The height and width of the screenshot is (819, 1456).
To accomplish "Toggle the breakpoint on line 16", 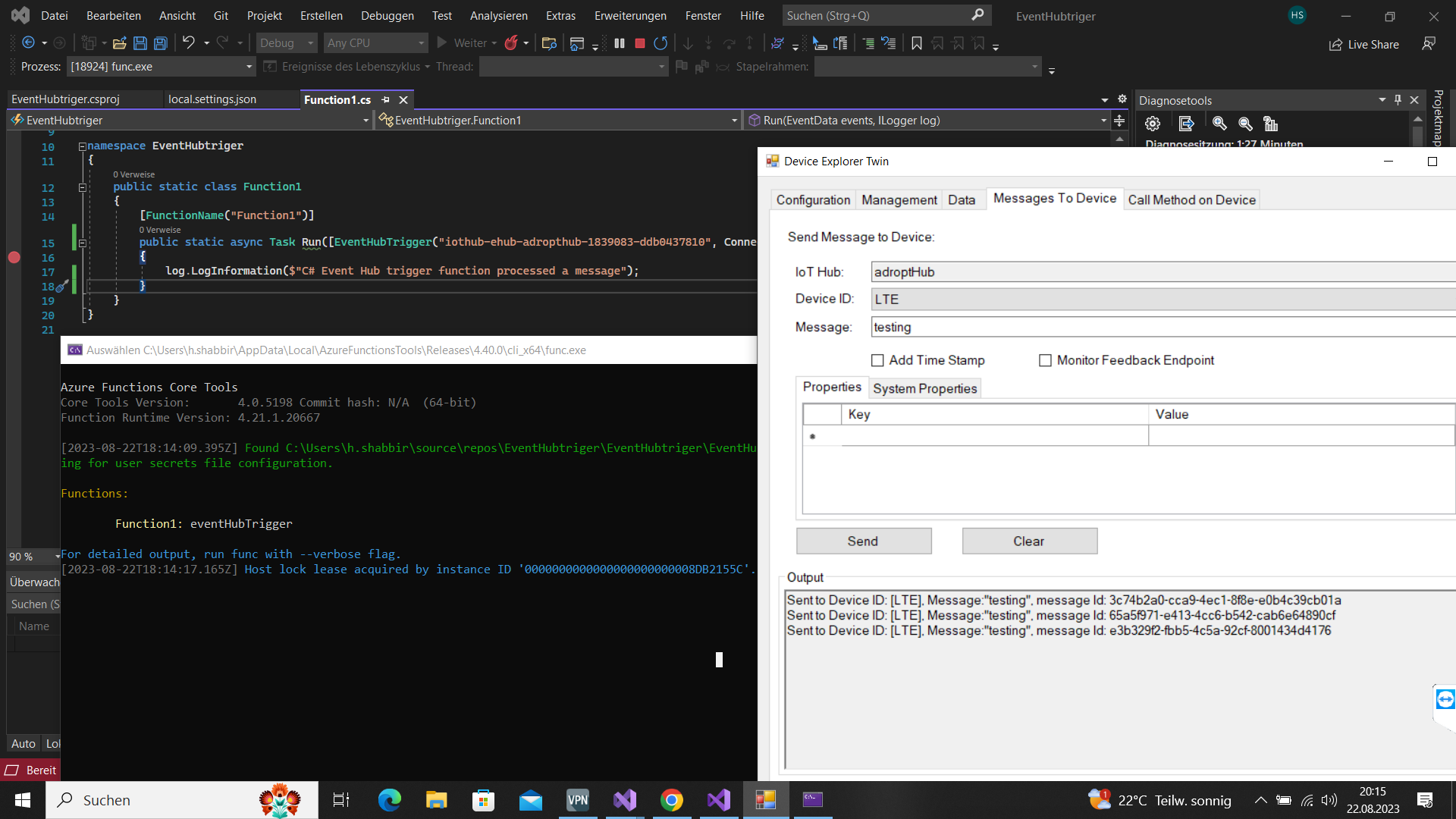I will click(x=14, y=258).
